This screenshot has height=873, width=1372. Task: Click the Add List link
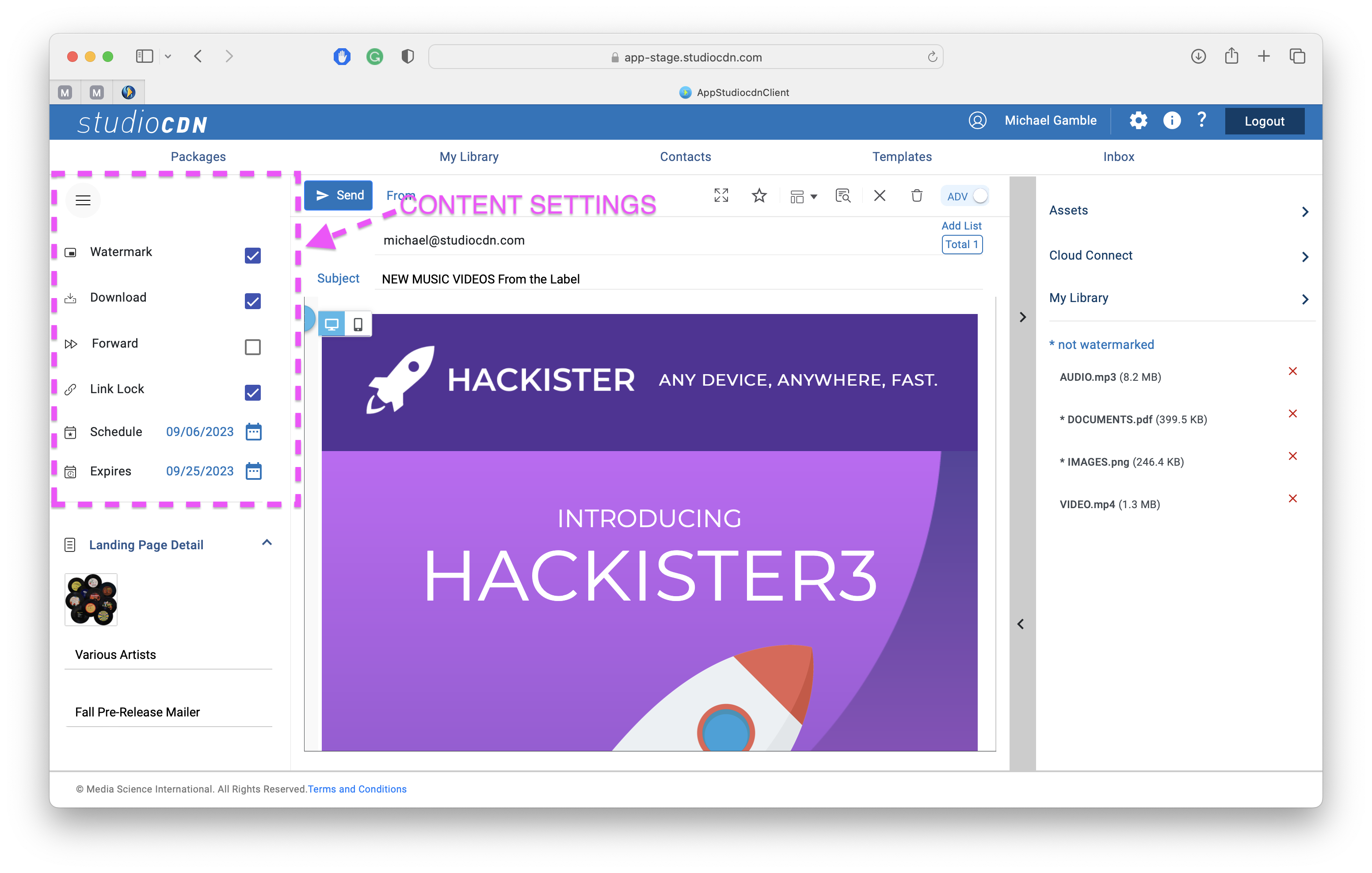pyautogui.click(x=961, y=226)
